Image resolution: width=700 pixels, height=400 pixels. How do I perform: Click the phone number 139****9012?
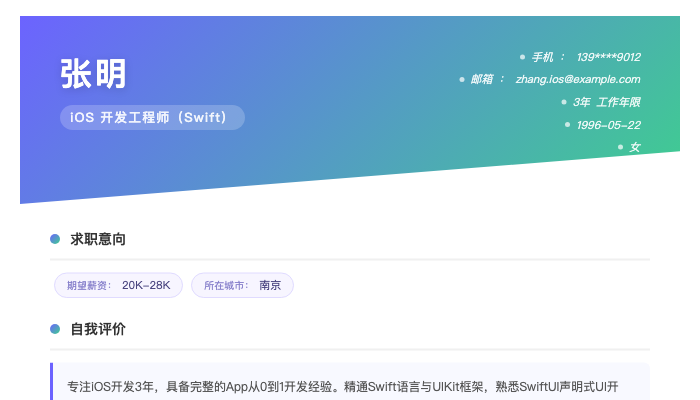[x=608, y=57]
